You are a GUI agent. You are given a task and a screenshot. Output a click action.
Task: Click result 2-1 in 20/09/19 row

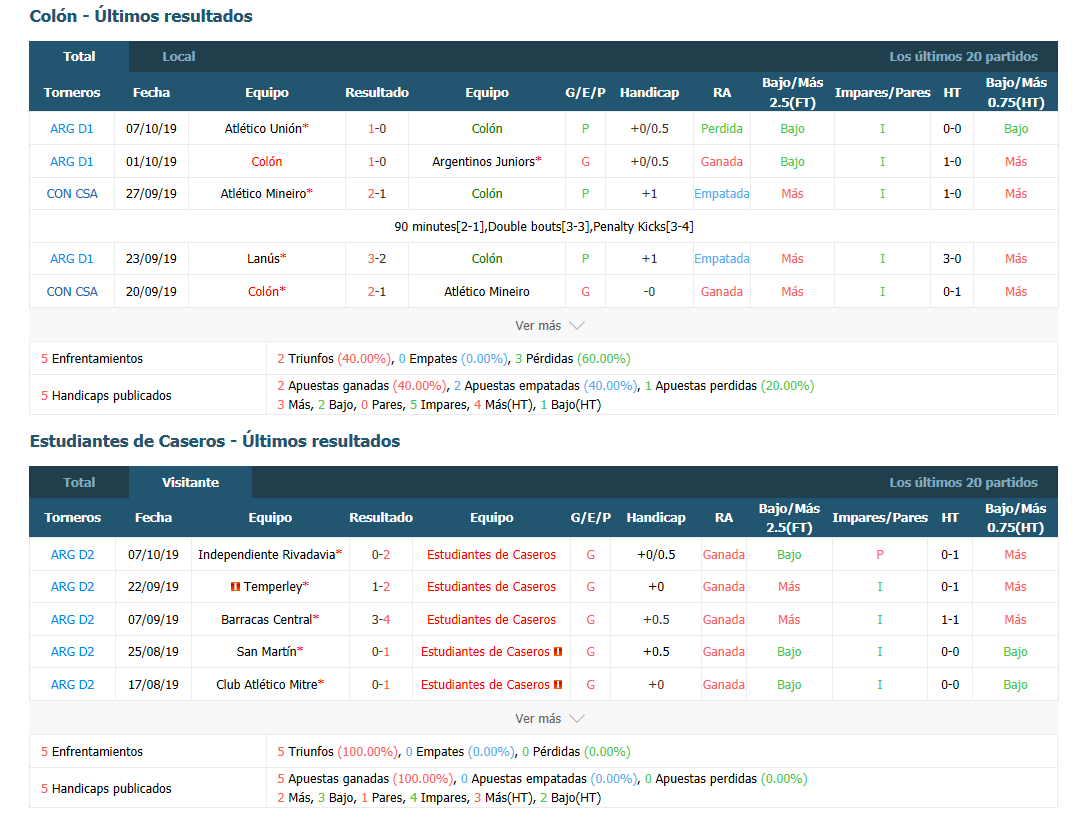coord(377,291)
